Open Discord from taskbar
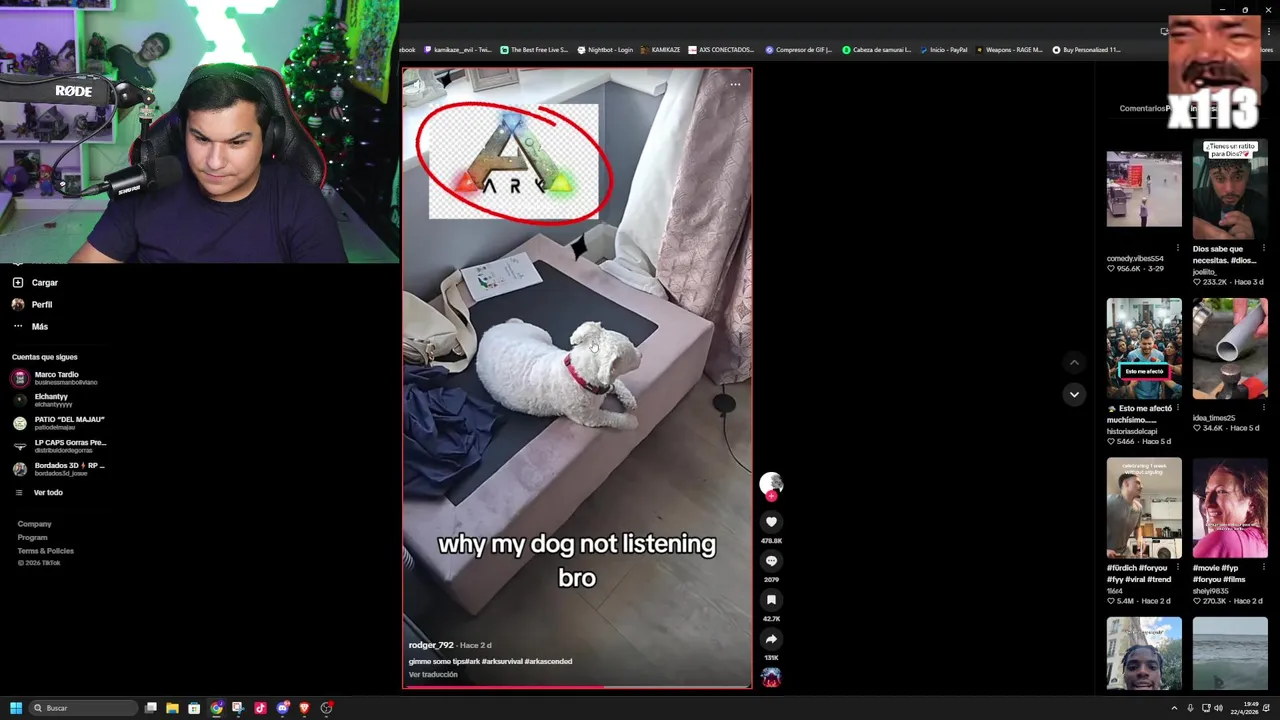Image resolution: width=1280 pixels, height=720 pixels. coord(283,708)
